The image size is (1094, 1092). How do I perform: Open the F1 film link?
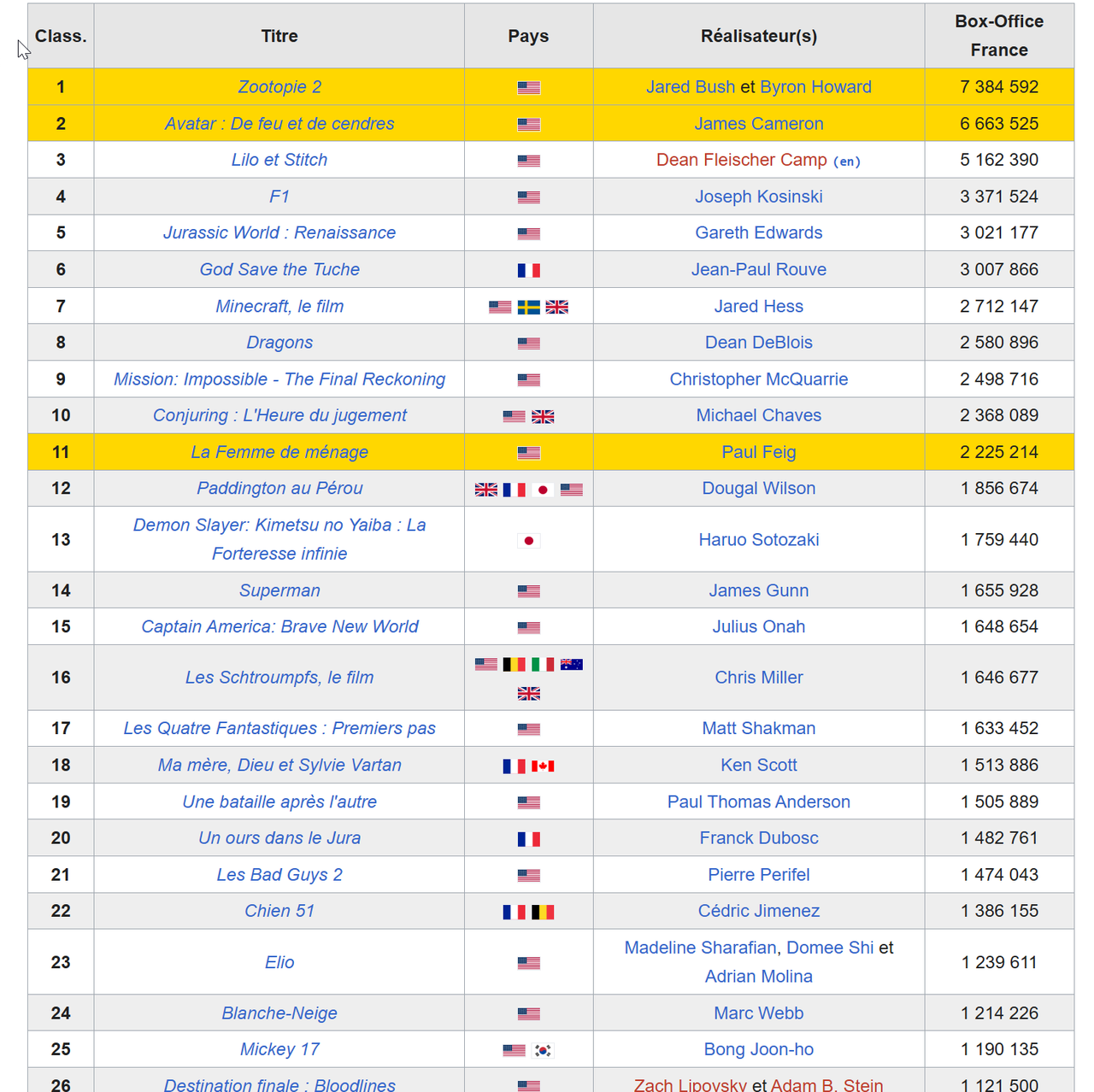click(x=279, y=197)
